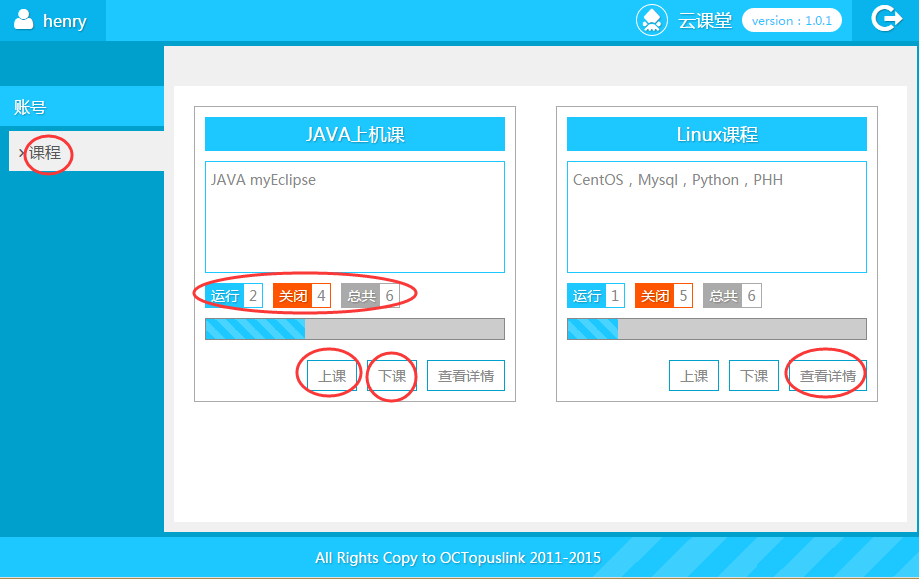Click the CentOS, Mysql description box

[717, 216]
